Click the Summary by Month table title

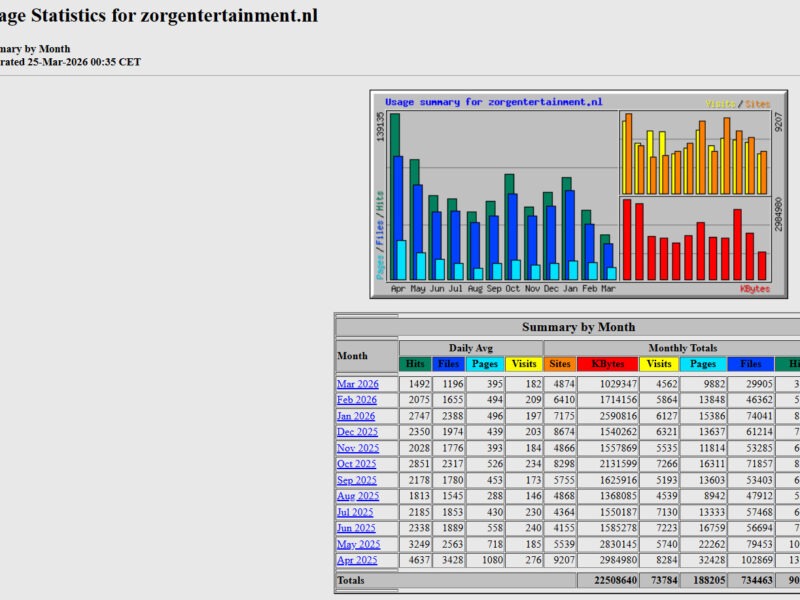578,327
